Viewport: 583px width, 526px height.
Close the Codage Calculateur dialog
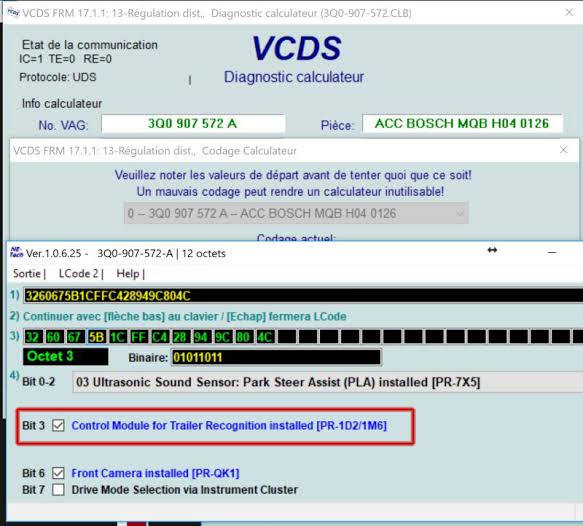[x=564, y=150]
